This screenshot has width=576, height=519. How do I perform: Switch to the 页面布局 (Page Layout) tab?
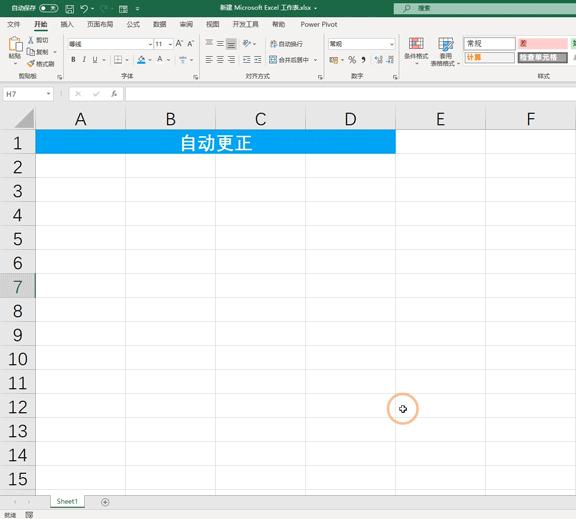(x=100, y=24)
